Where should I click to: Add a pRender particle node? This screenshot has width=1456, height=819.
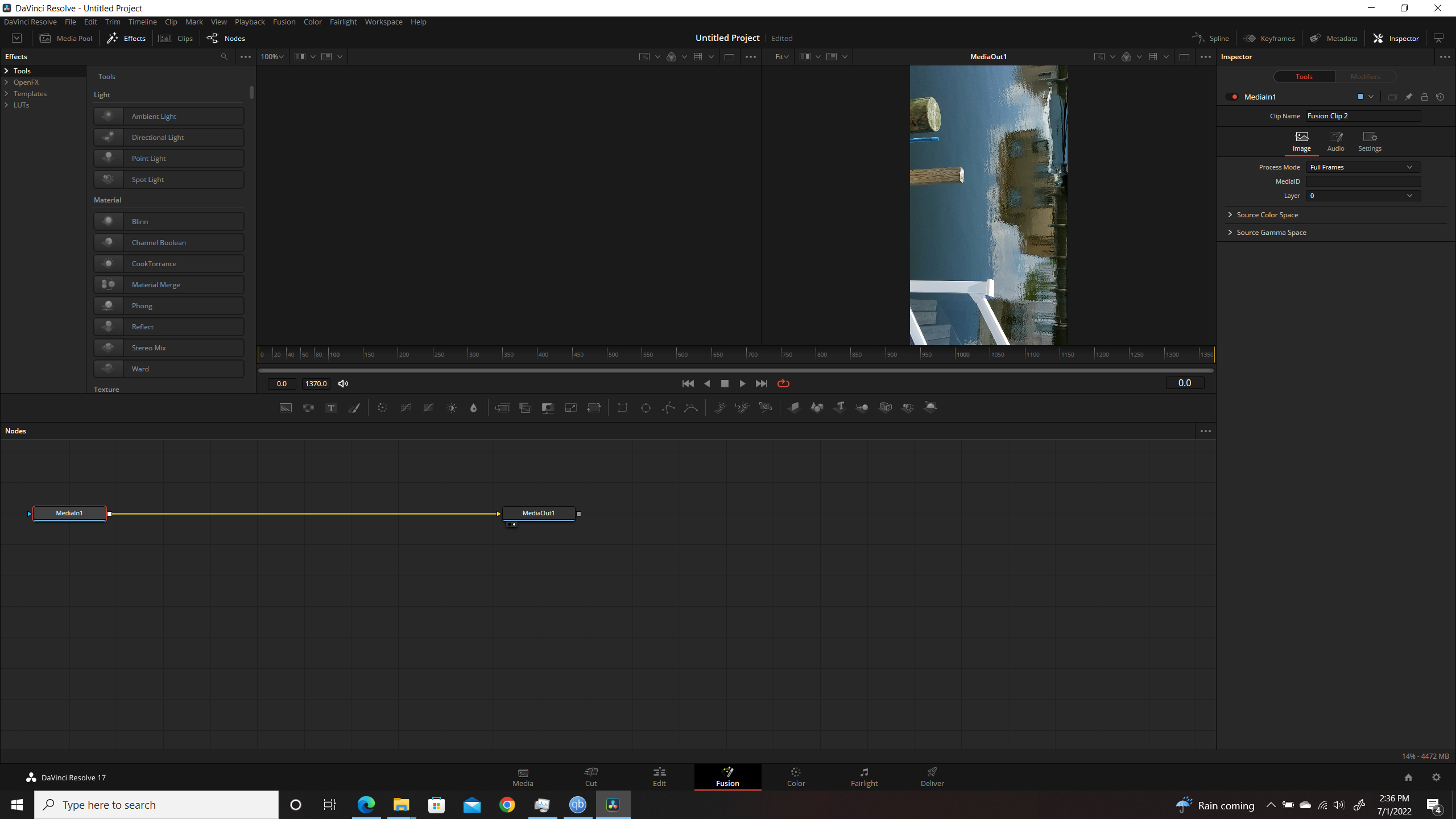point(766,408)
